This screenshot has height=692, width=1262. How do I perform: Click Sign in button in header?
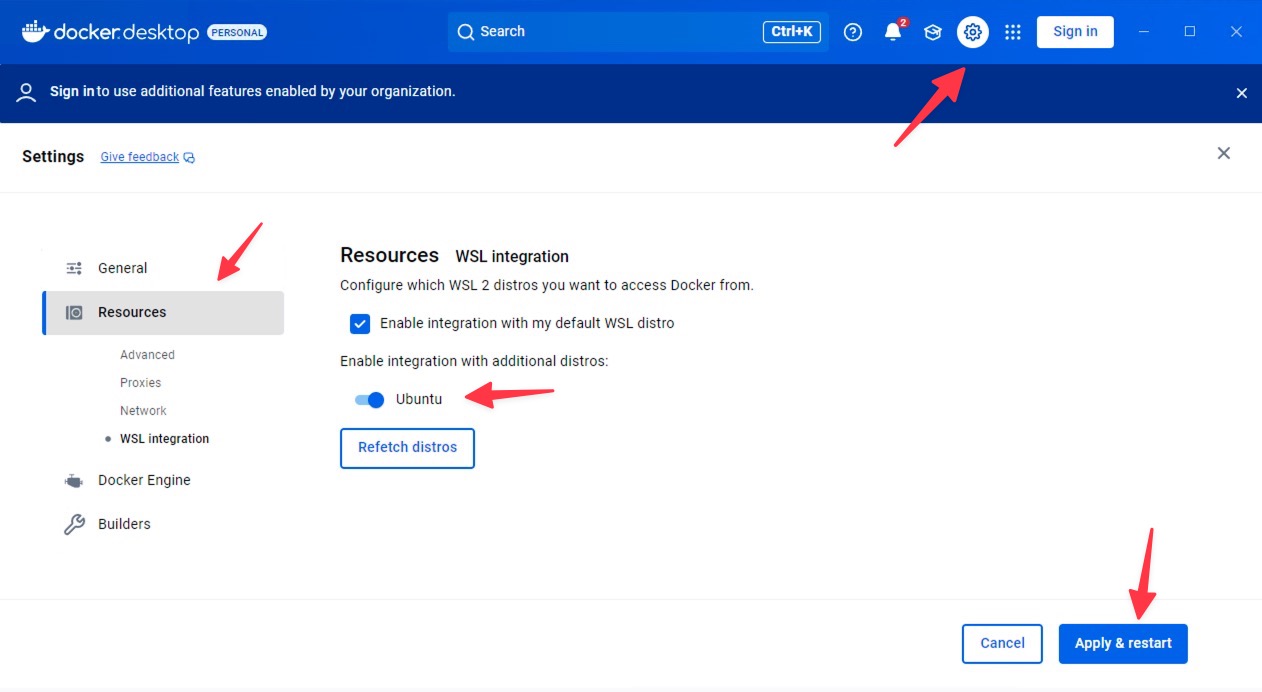click(1075, 32)
